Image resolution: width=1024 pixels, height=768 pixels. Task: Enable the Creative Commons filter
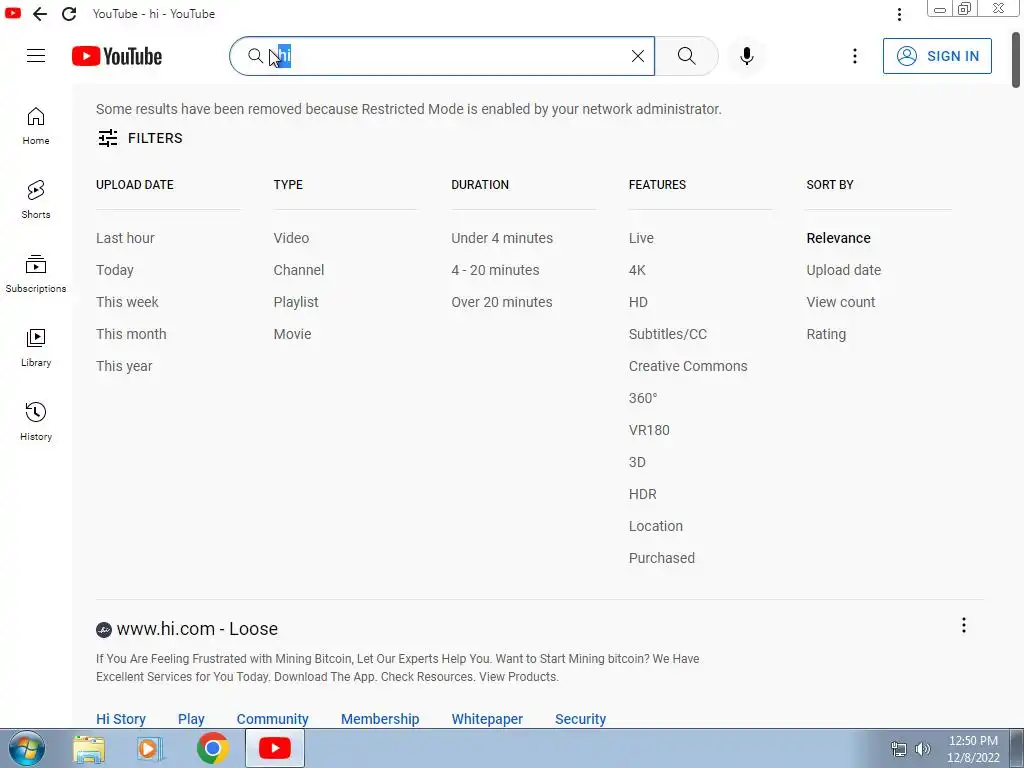[x=688, y=366]
